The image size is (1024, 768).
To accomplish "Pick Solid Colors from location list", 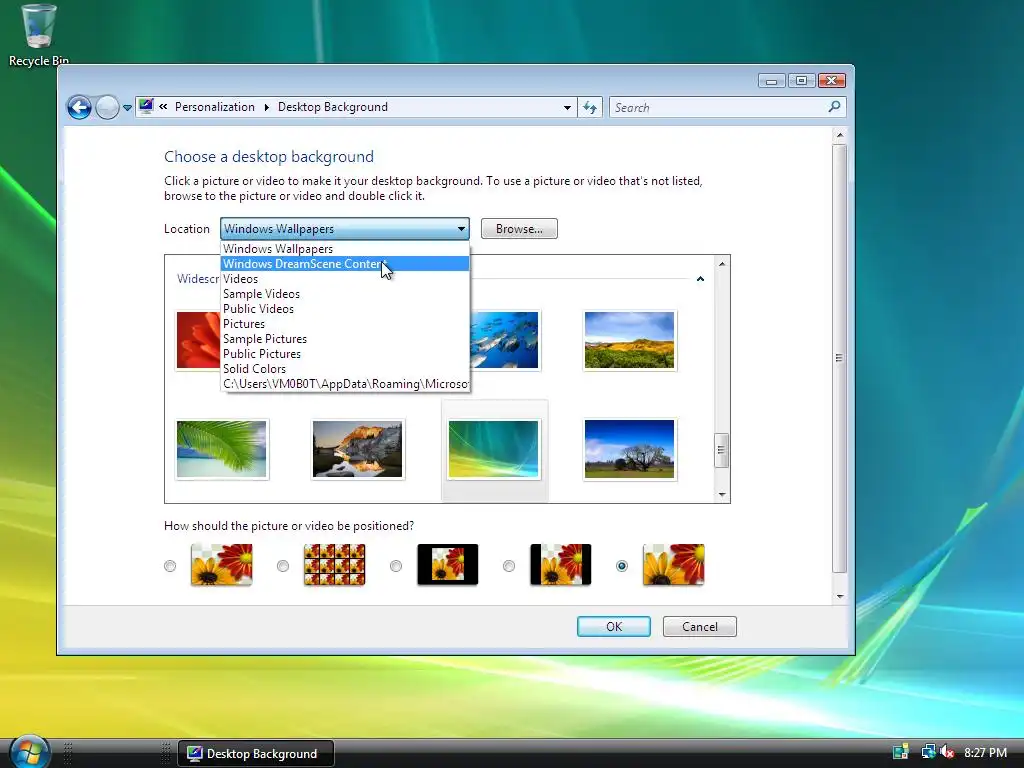I will point(345,369).
